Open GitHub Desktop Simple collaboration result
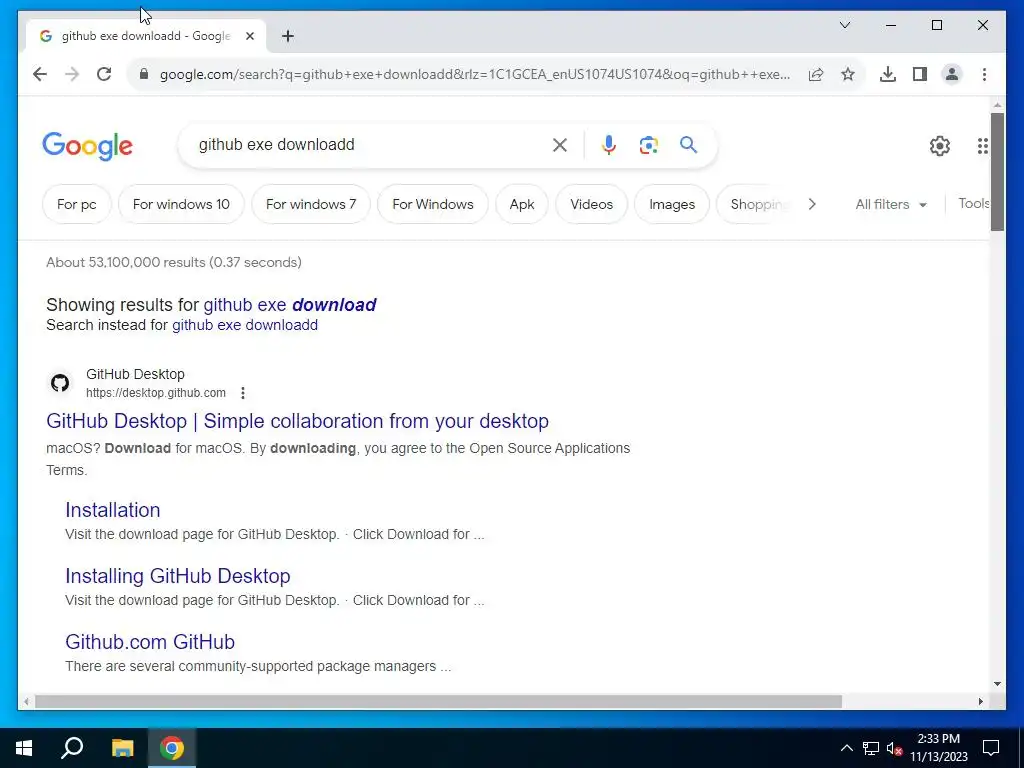The image size is (1024, 768). (x=297, y=421)
